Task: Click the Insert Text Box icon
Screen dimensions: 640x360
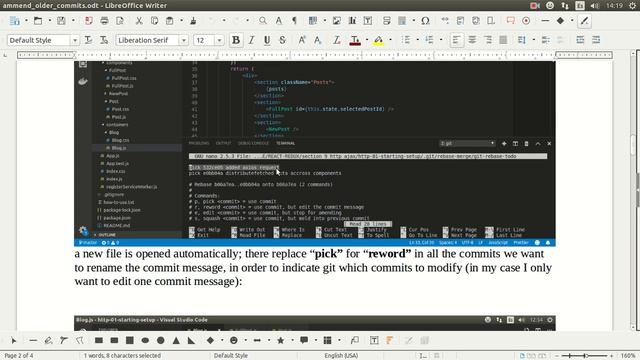Action: coord(368,21)
